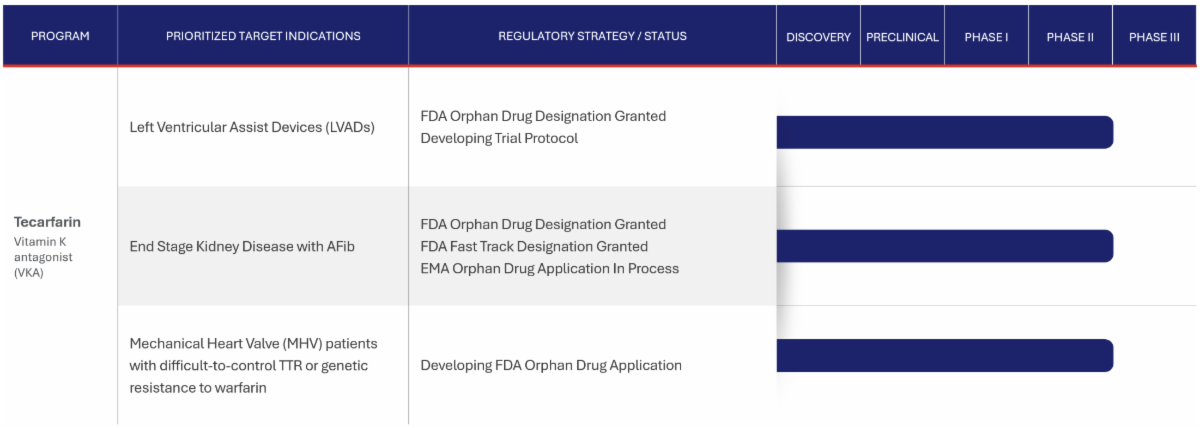Click the Mechanical Heart Valve progress bar
Viewport: 1200px width, 428px height.
tap(944, 355)
